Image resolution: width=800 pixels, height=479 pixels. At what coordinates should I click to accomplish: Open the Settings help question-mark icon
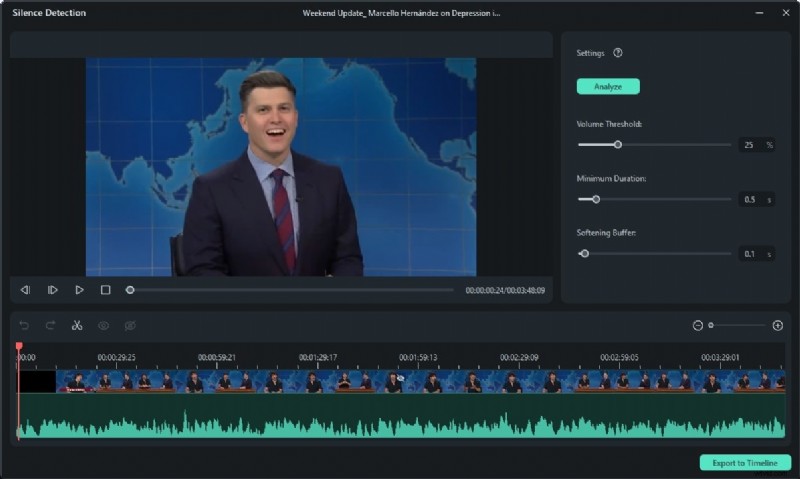pyautogui.click(x=618, y=53)
